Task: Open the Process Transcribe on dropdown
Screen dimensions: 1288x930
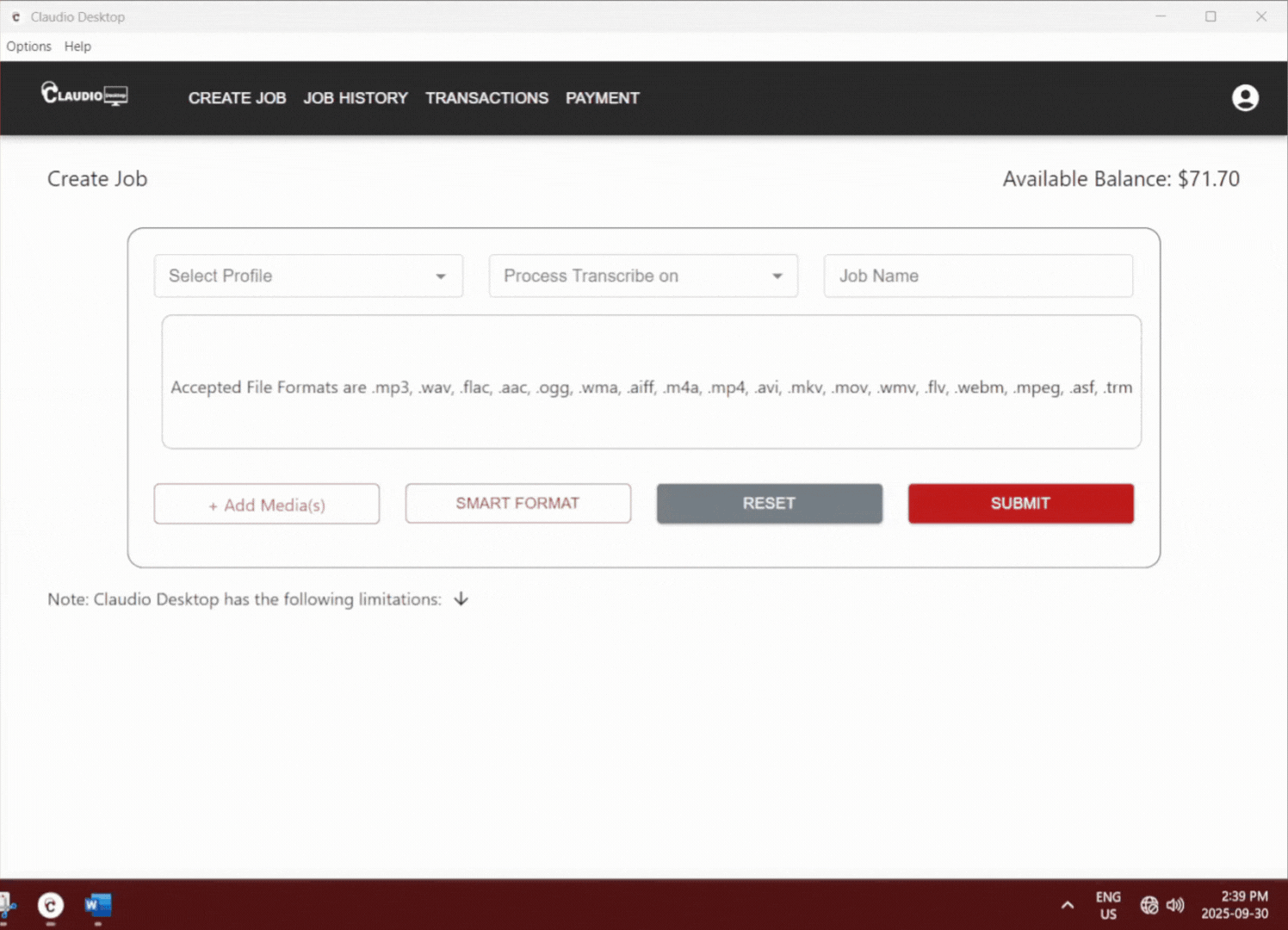Action: tap(643, 276)
